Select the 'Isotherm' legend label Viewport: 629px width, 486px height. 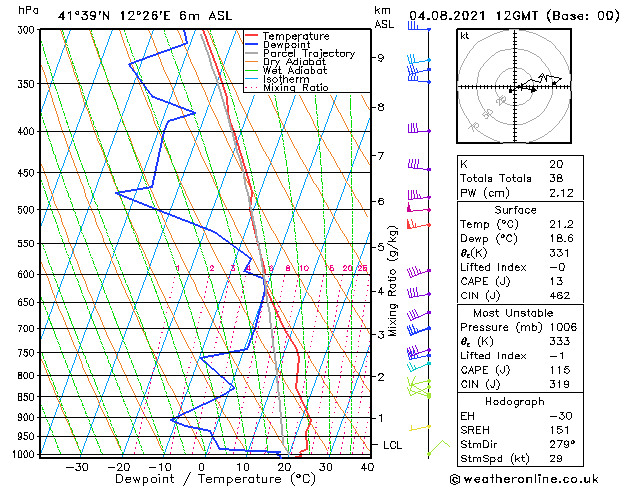286,79
